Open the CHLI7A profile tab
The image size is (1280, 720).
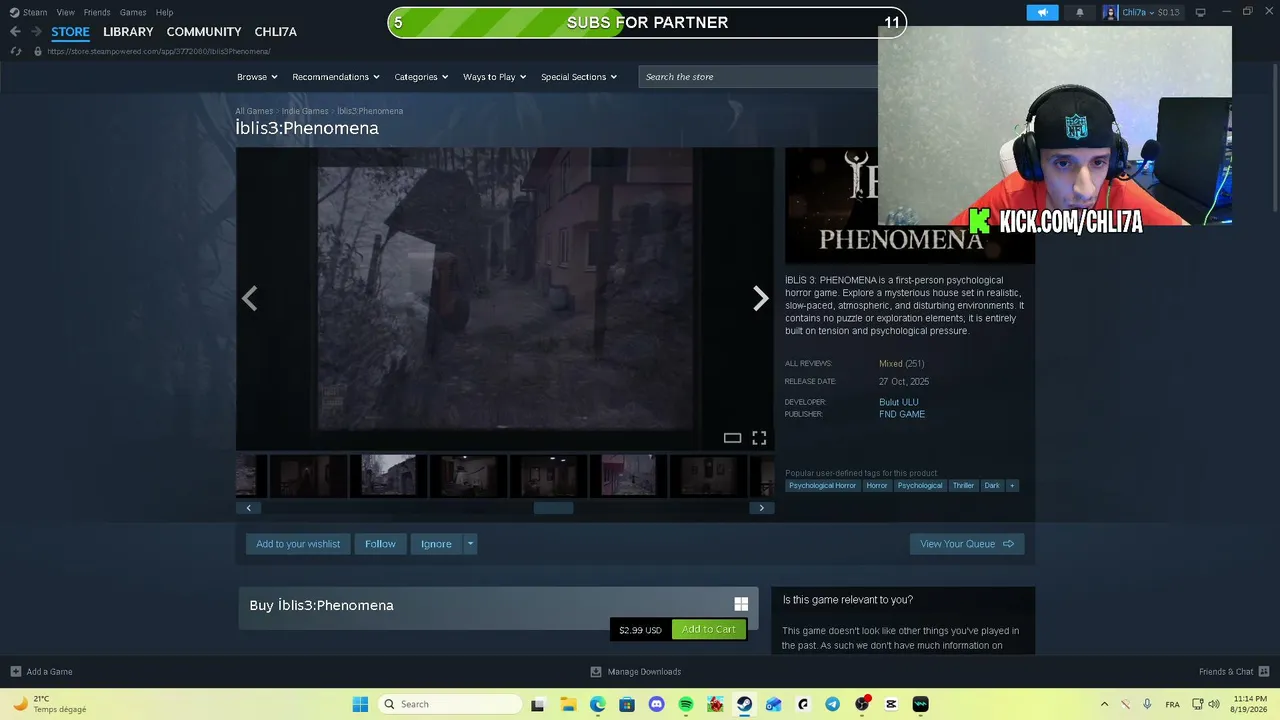point(276,31)
